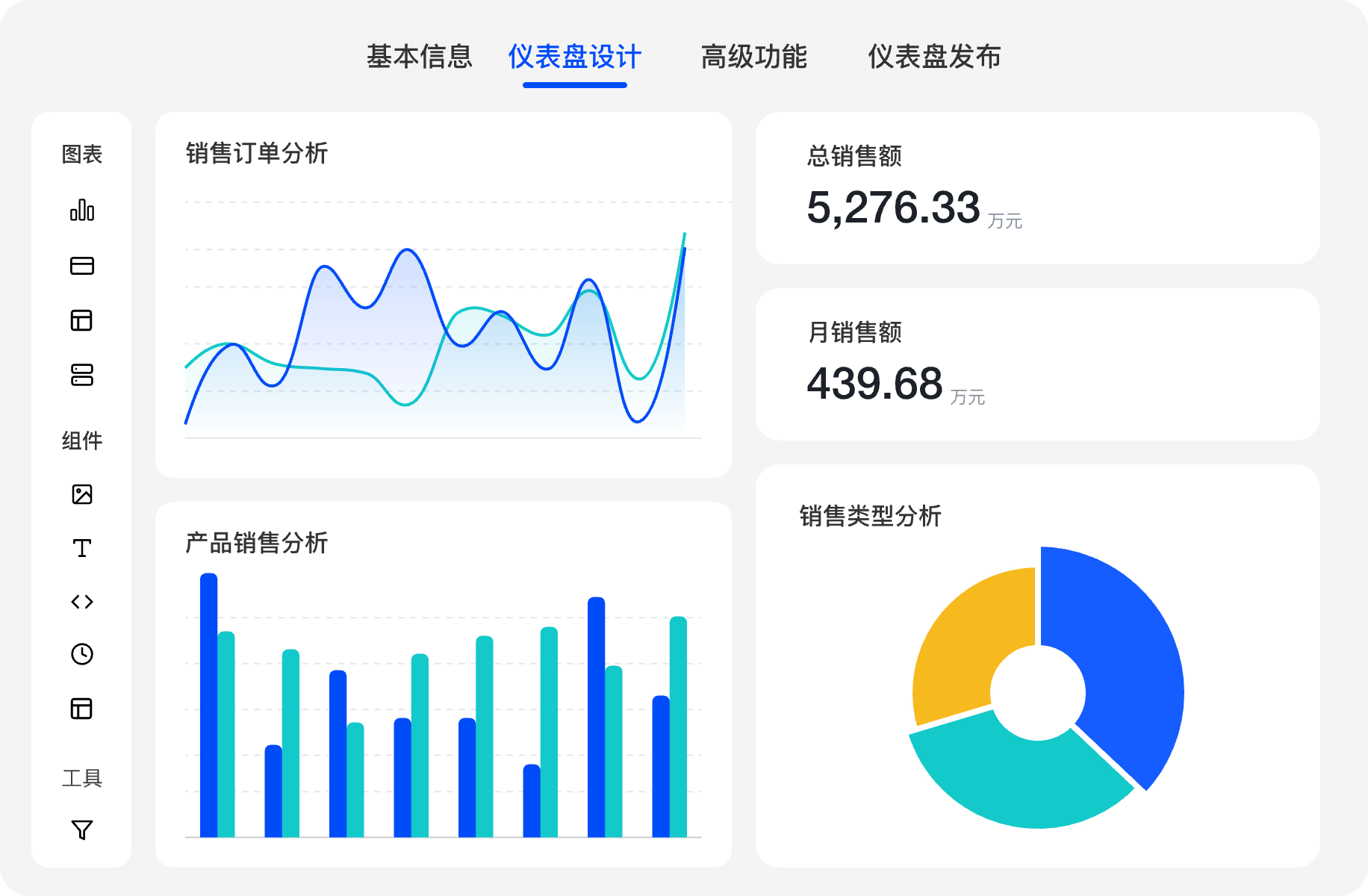Open the filter funnel tool under 工具
1368x896 pixels.
point(82,830)
